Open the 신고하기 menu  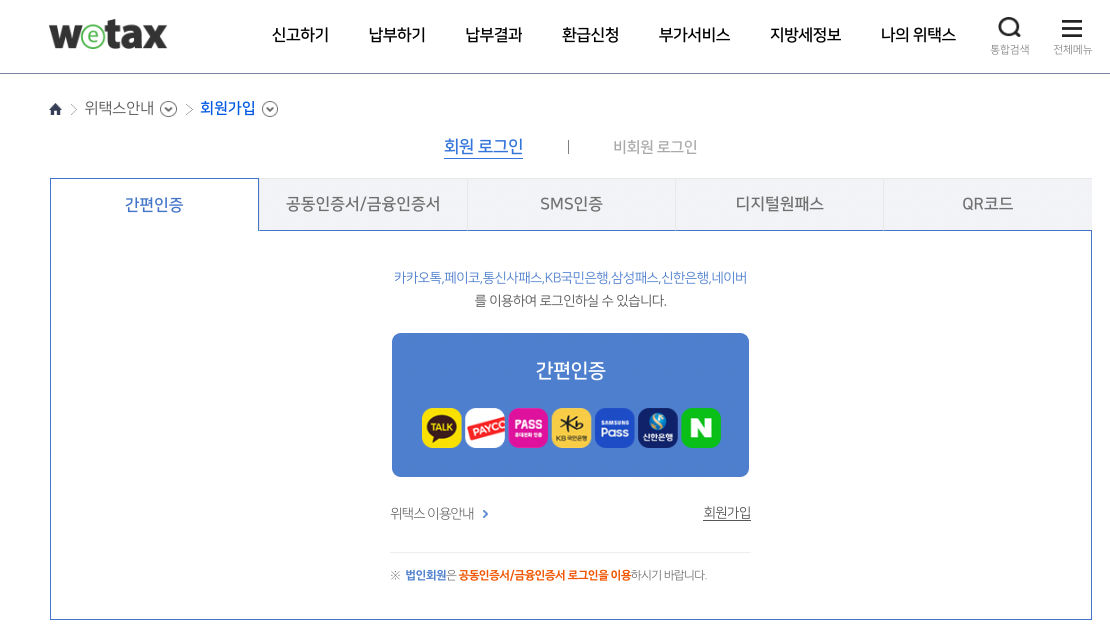[300, 35]
